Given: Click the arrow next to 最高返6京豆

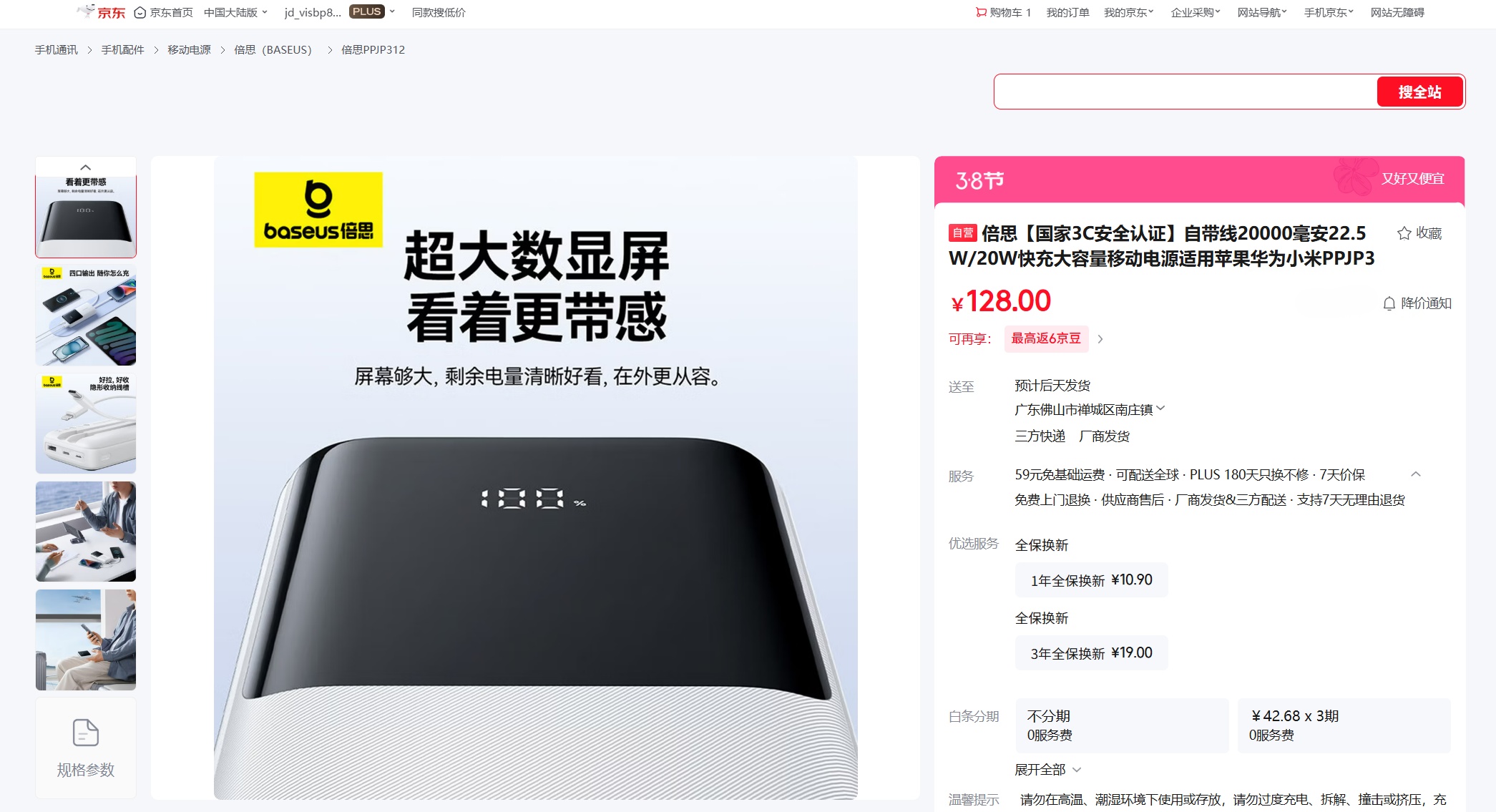Looking at the screenshot, I should (1100, 339).
